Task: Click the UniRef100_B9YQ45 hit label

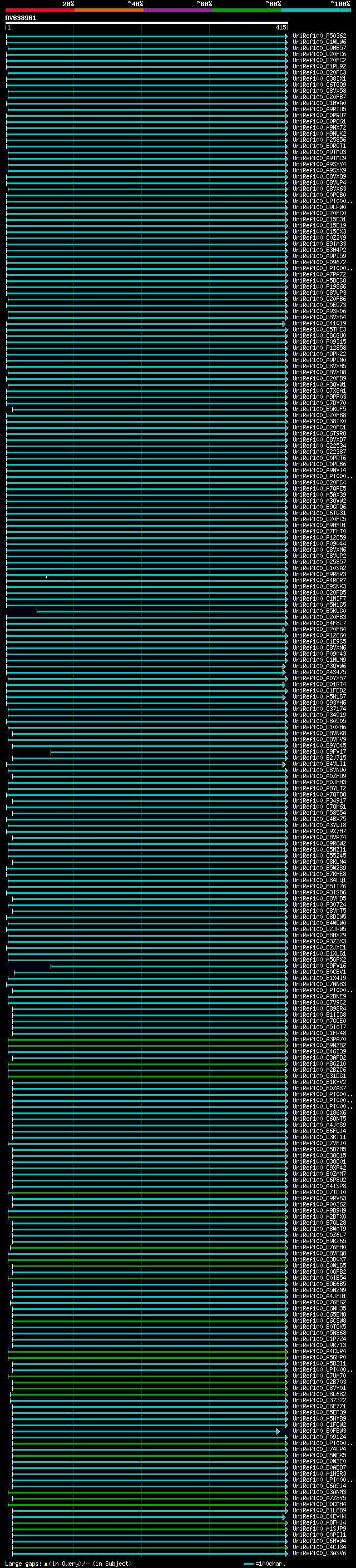Action: pyautogui.click(x=319, y=746)
